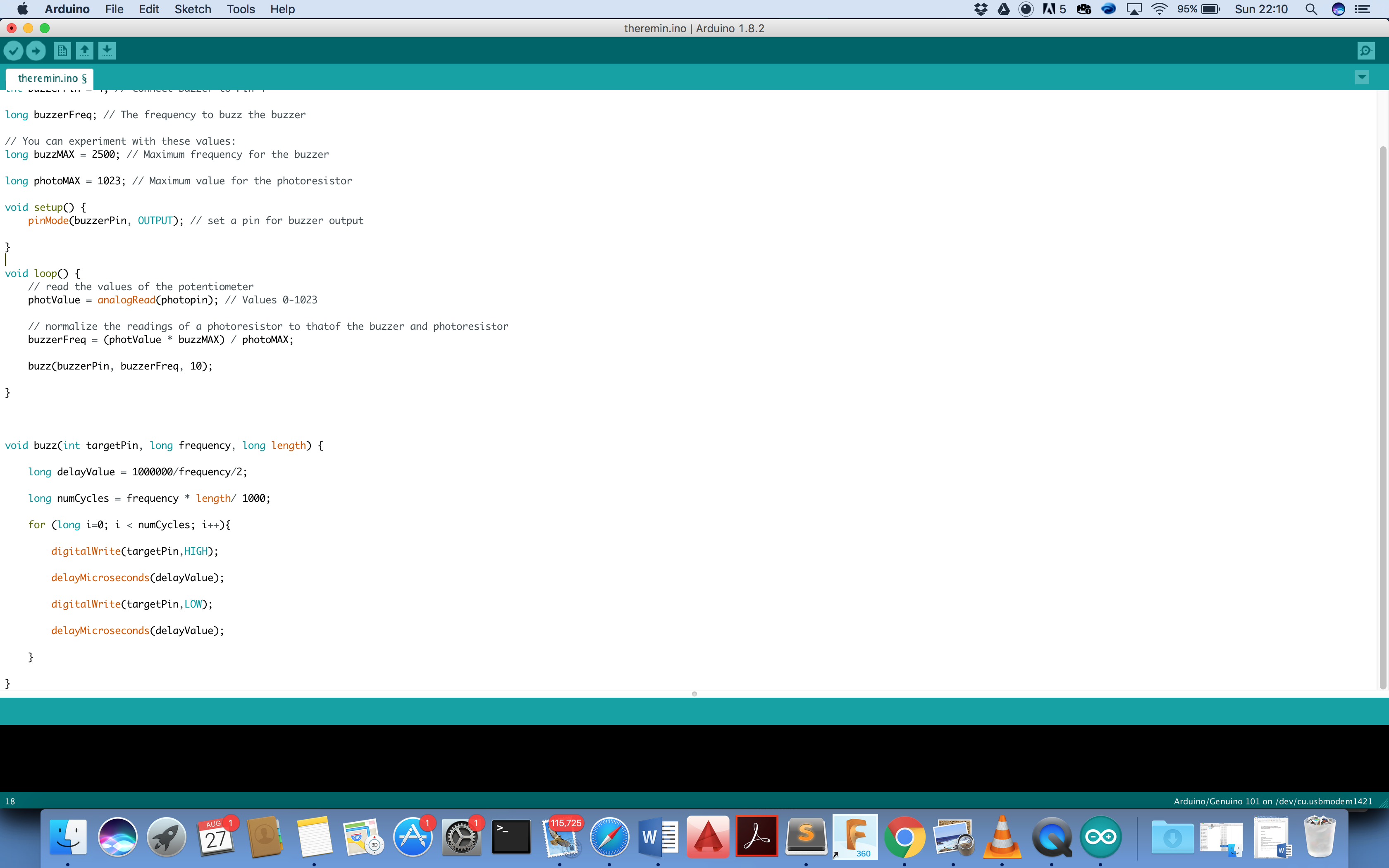The height and width of the screenshot is (868, 1389).
Task: Click 'buzz(buzzerPin, buzzerFreq, 10);' line
Action: (121, 366)
